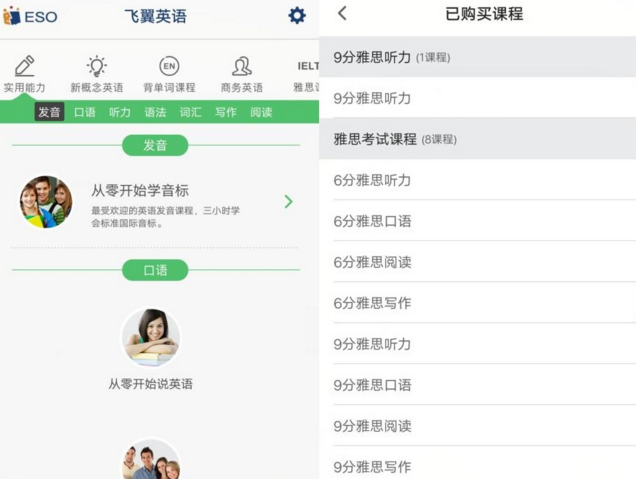This screenshot has width=636, height=479.
Task: Open the IELTS 雅思 category
Action: (307, 75)
